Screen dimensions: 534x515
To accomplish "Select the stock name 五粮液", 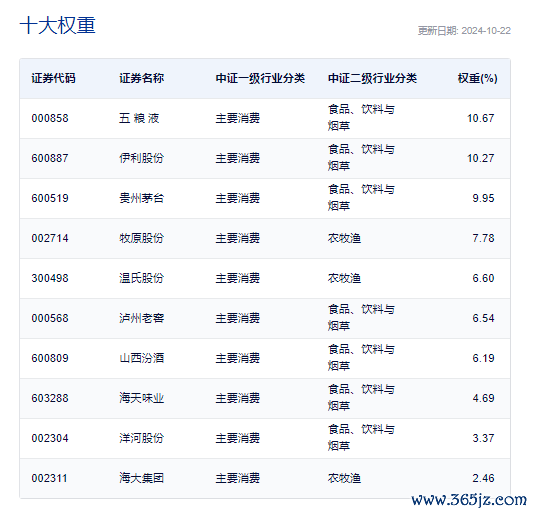I will coord(139,119).
